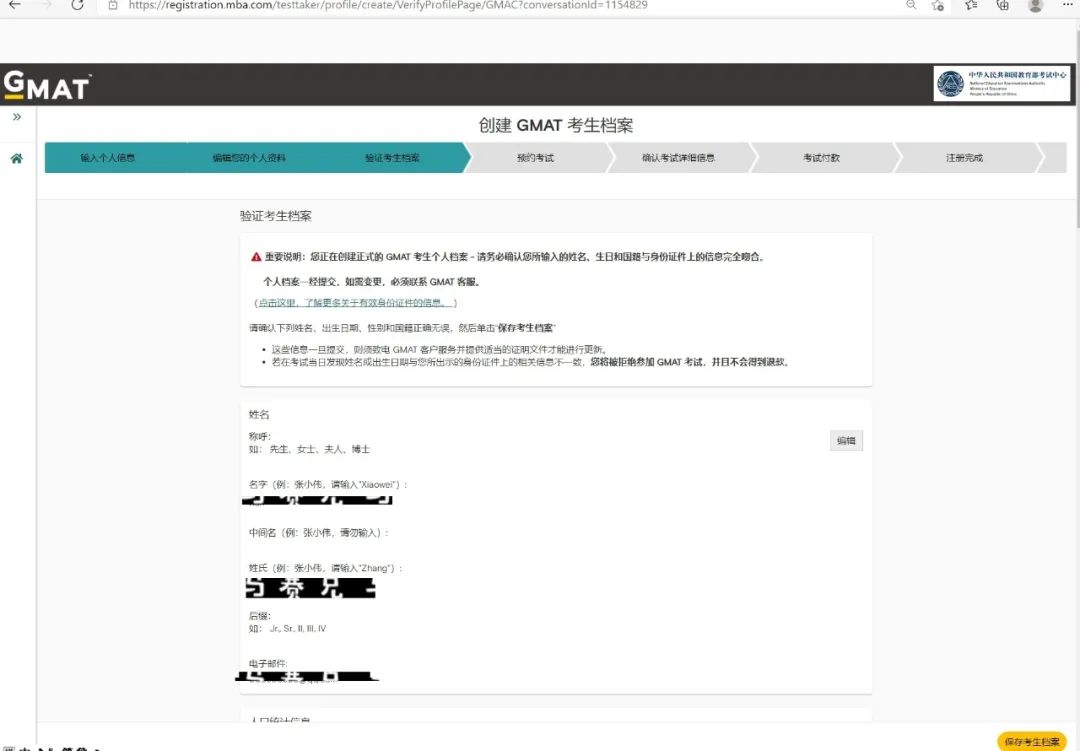Click the 后缀 field label
This screenshot has width=1080, height=751.
260,616
